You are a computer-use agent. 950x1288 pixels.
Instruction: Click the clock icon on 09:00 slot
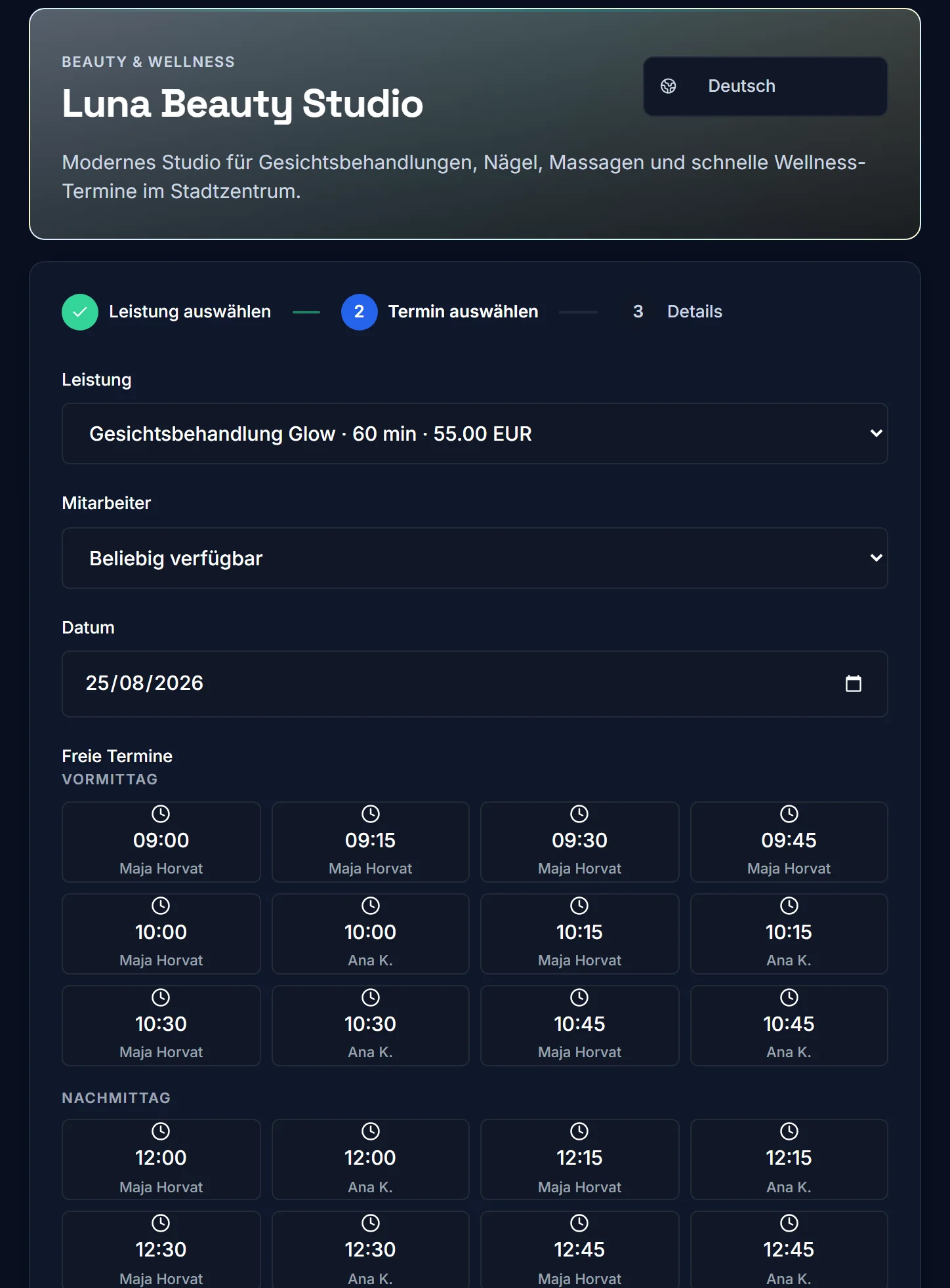[161, 814]
